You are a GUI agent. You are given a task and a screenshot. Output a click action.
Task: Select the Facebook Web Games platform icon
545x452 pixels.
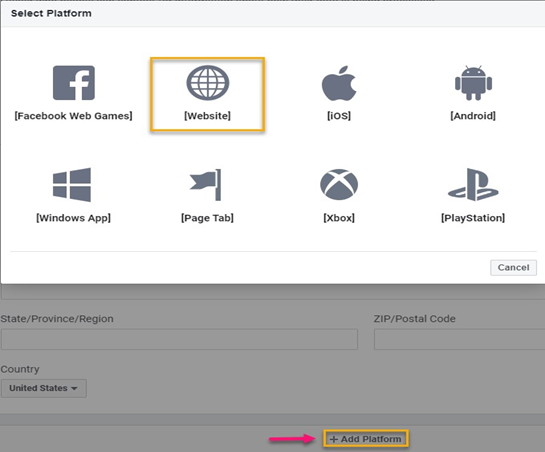[x=74, y=83]
